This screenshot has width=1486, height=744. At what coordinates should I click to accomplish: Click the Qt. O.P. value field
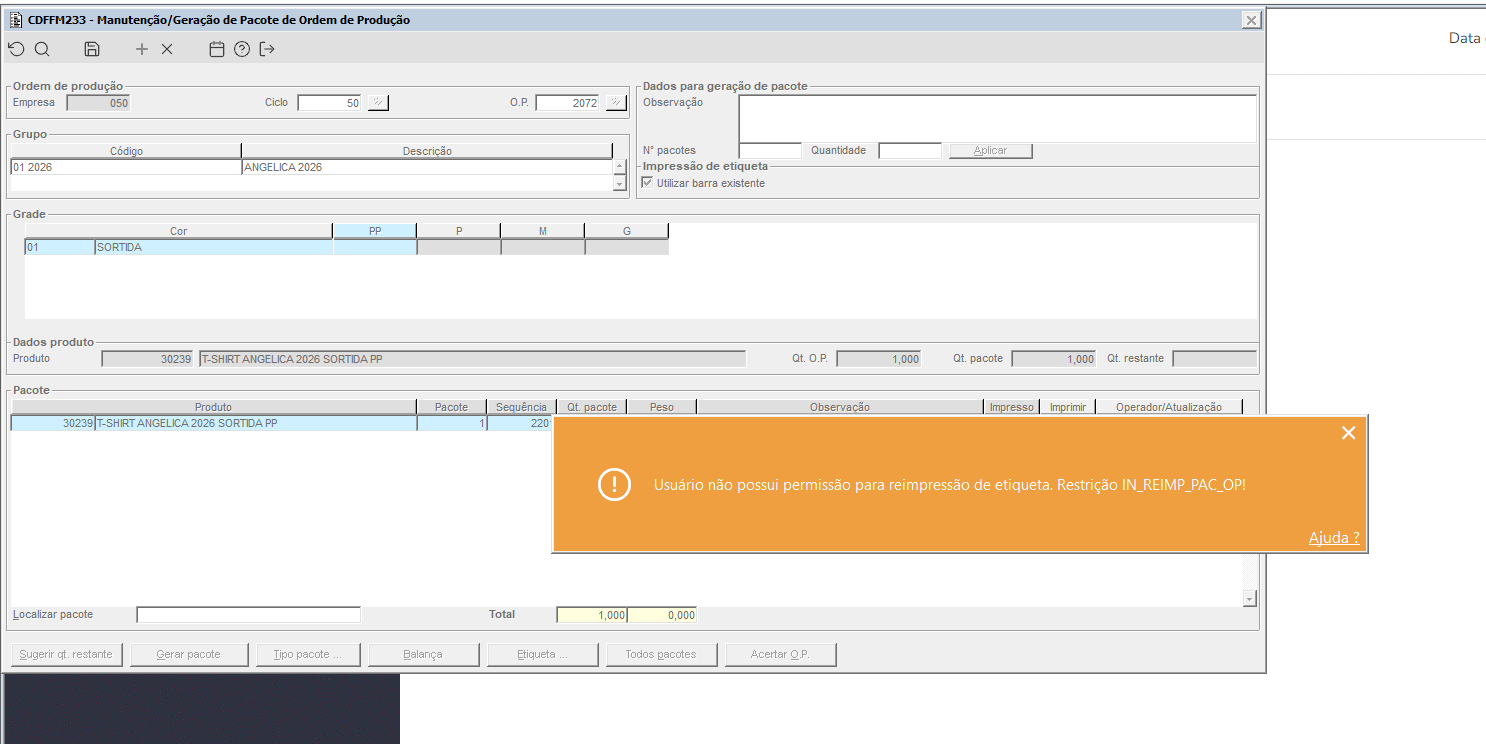pos(879,358)
